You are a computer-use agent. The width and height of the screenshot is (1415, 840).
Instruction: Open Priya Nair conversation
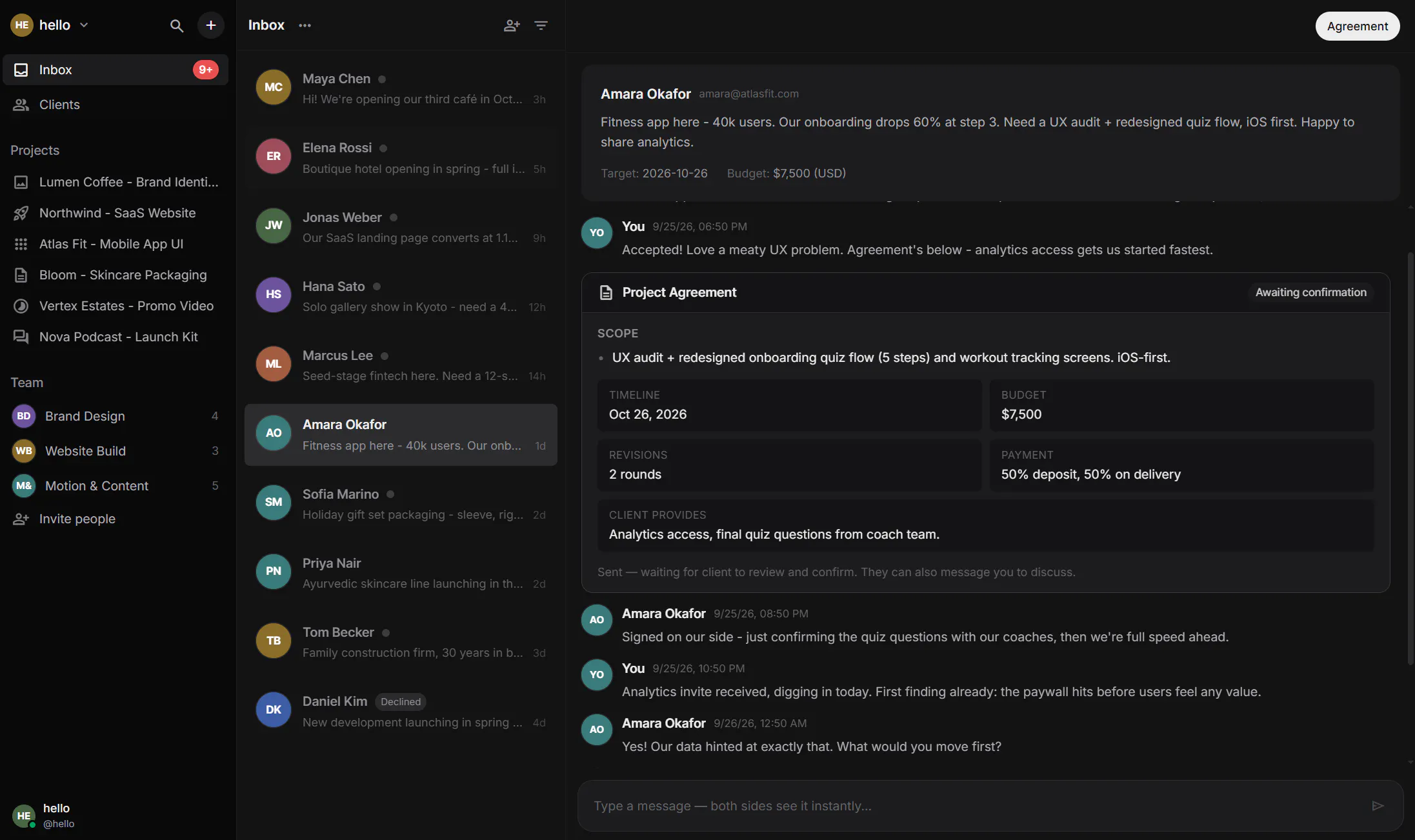coord(401,573)
